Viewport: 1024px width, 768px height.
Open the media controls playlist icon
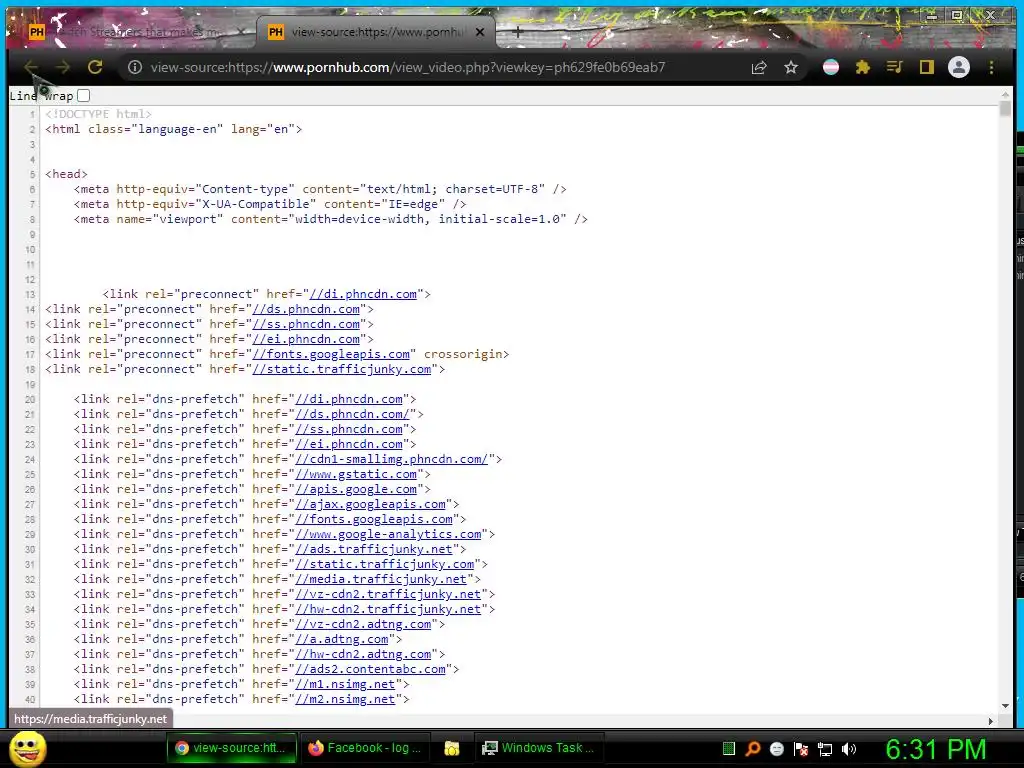(895, 67)
